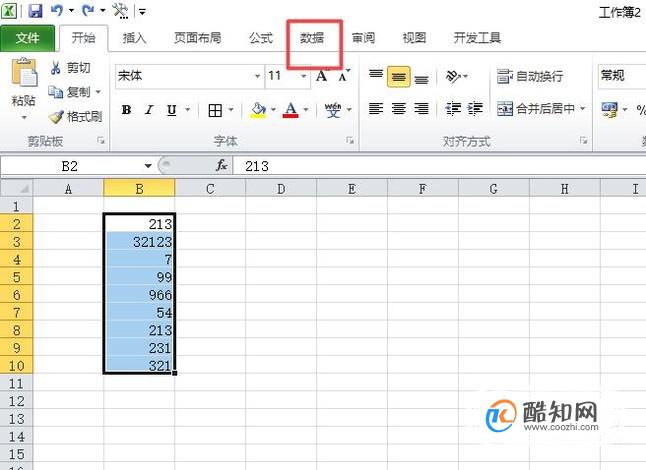The height and width of the screenshot is (470, 646).
Task: Click the Redo arrow icon
Action: 88,10
